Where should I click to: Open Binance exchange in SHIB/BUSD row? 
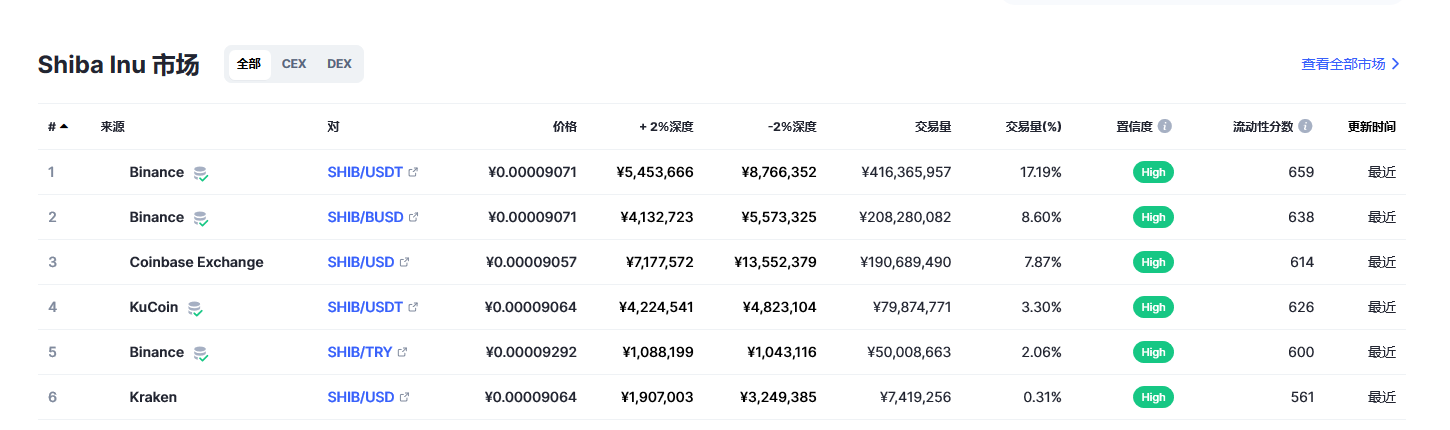(157, 217)
